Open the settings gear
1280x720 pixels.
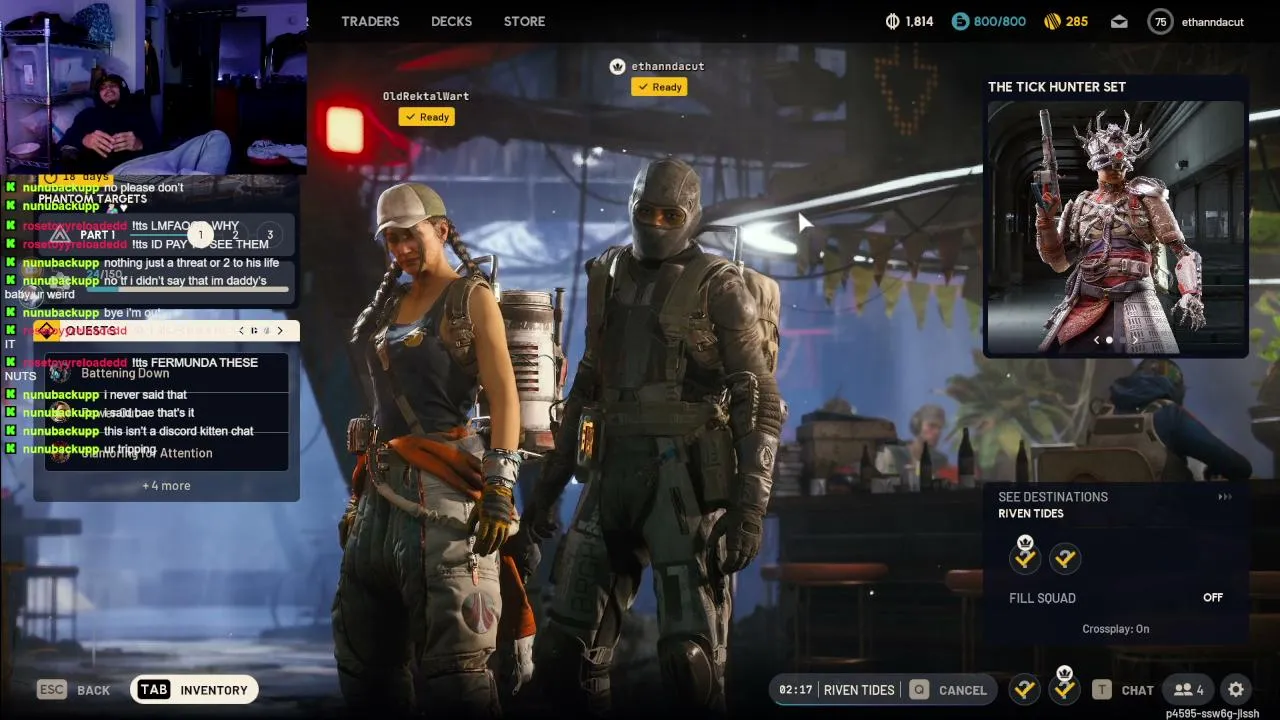(1236, 690)
